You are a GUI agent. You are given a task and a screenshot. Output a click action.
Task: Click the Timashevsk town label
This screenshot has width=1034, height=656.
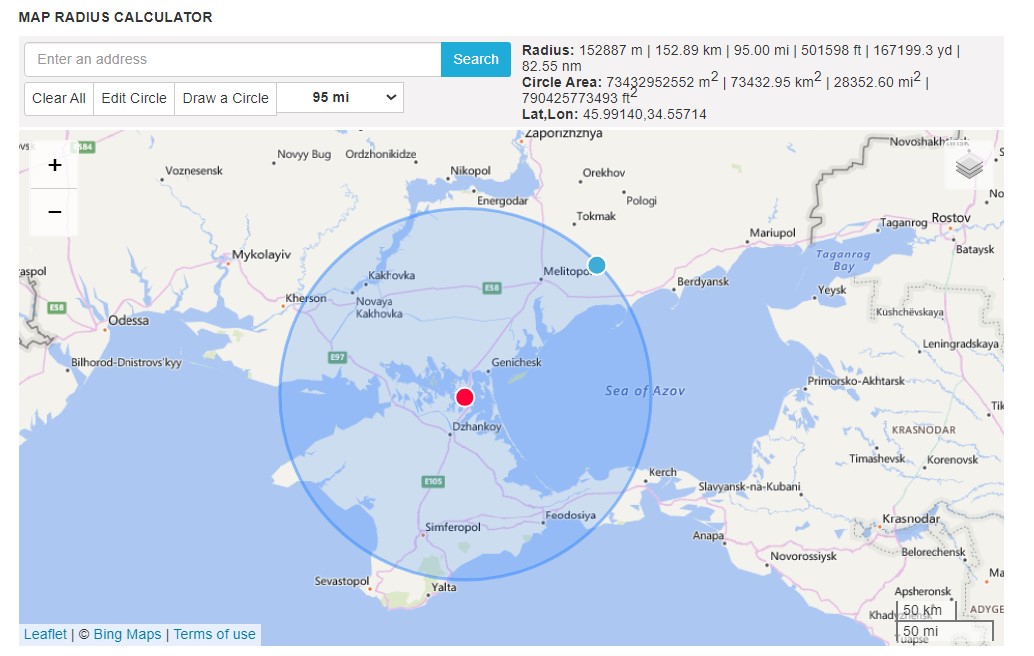pos(877,458)
